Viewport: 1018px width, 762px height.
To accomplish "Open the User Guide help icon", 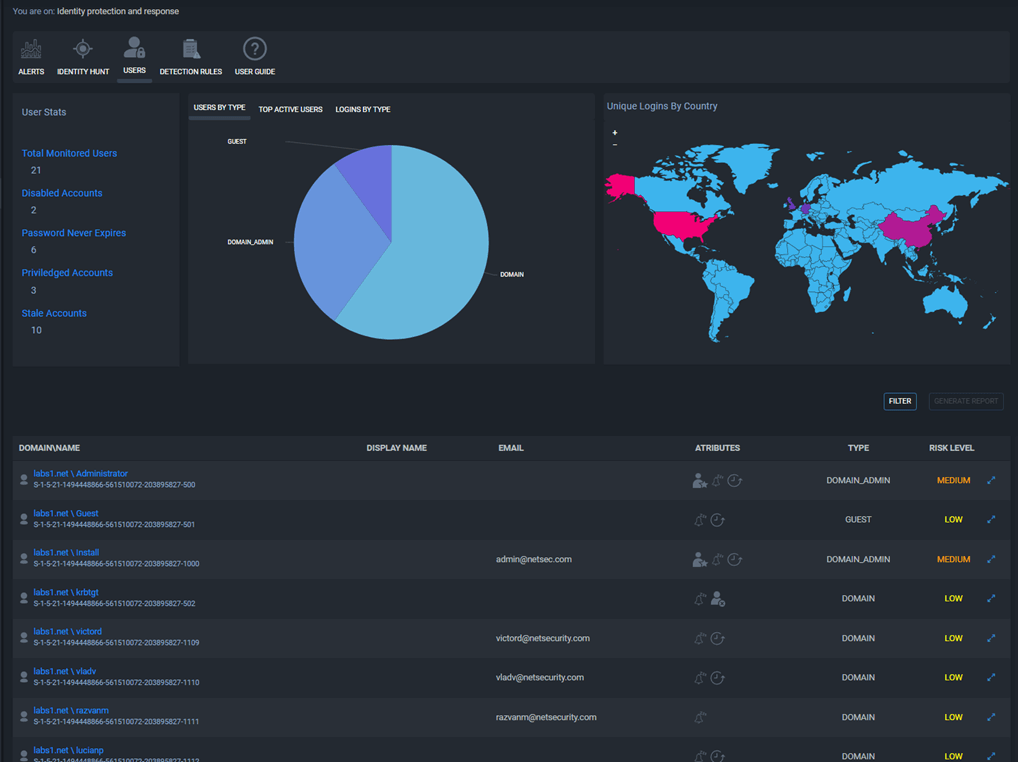I will coord(255,49).
